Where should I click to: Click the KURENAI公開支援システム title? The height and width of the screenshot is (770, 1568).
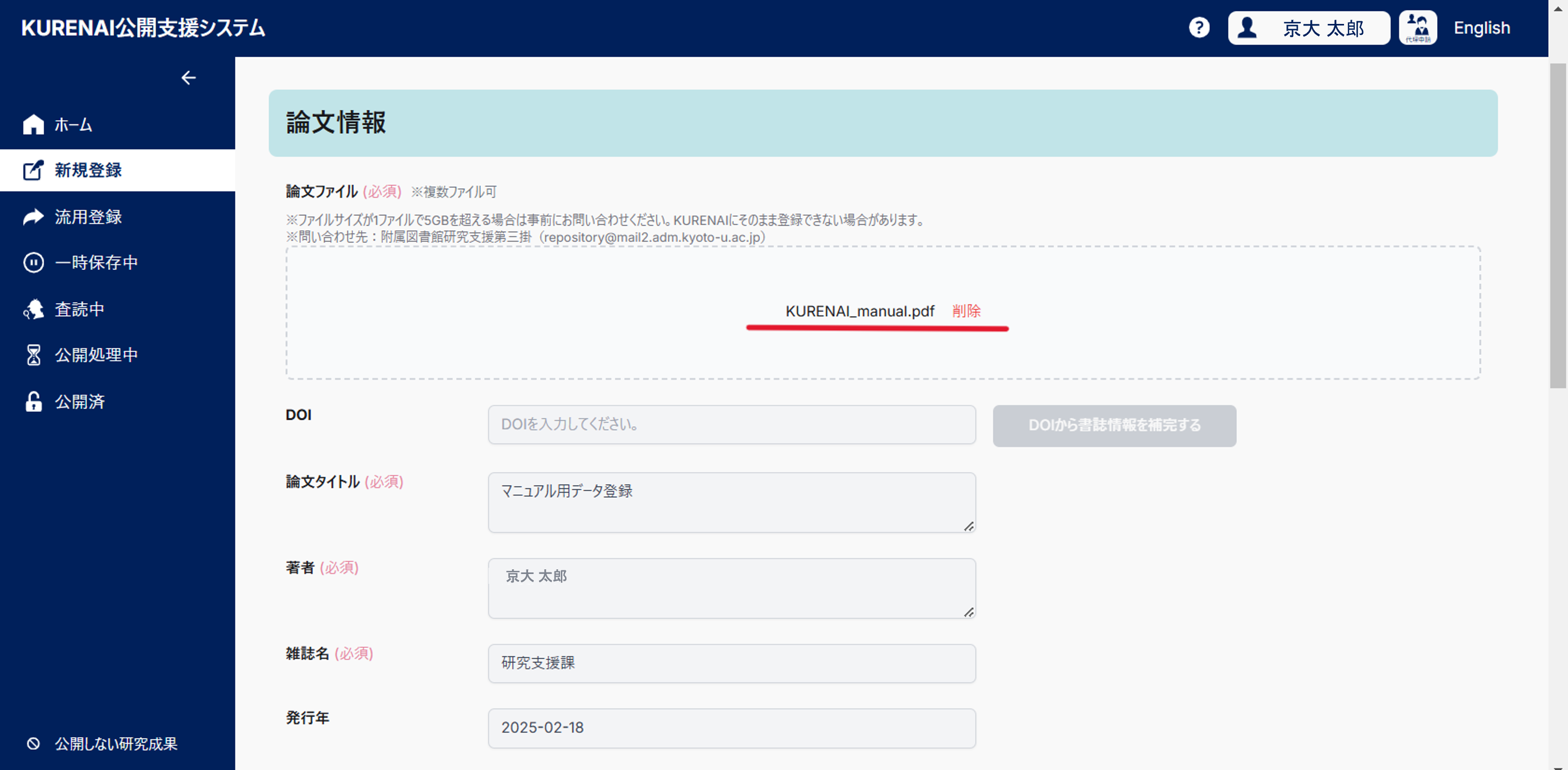143,28
